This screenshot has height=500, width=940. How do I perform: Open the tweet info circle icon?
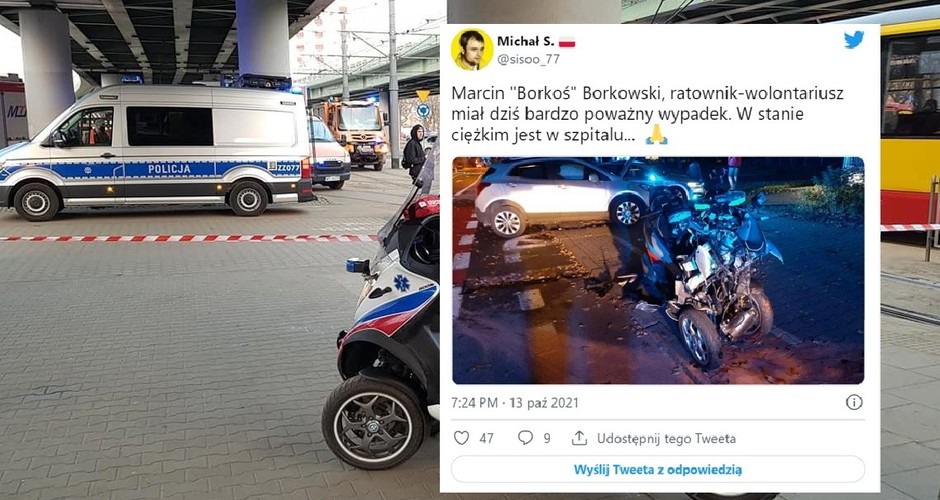coord(854,402)
